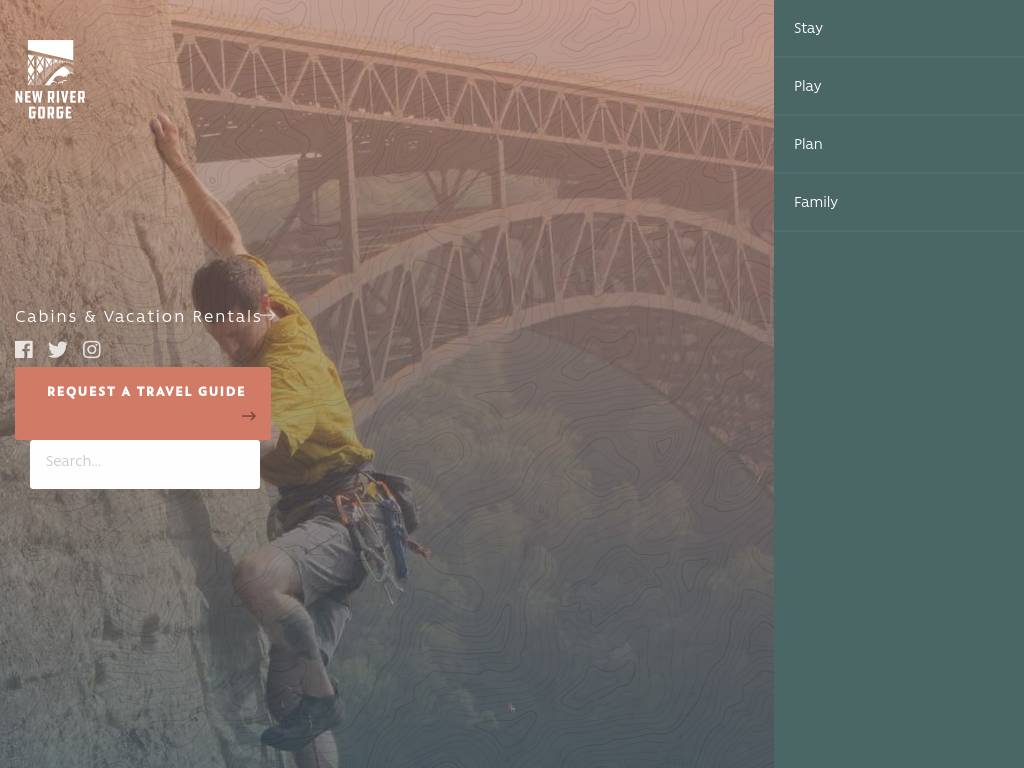Click arrow icon beside Cabins & Vacation Rentals
This screenshot has height=768, width=1024.
(x=270, y=316)
